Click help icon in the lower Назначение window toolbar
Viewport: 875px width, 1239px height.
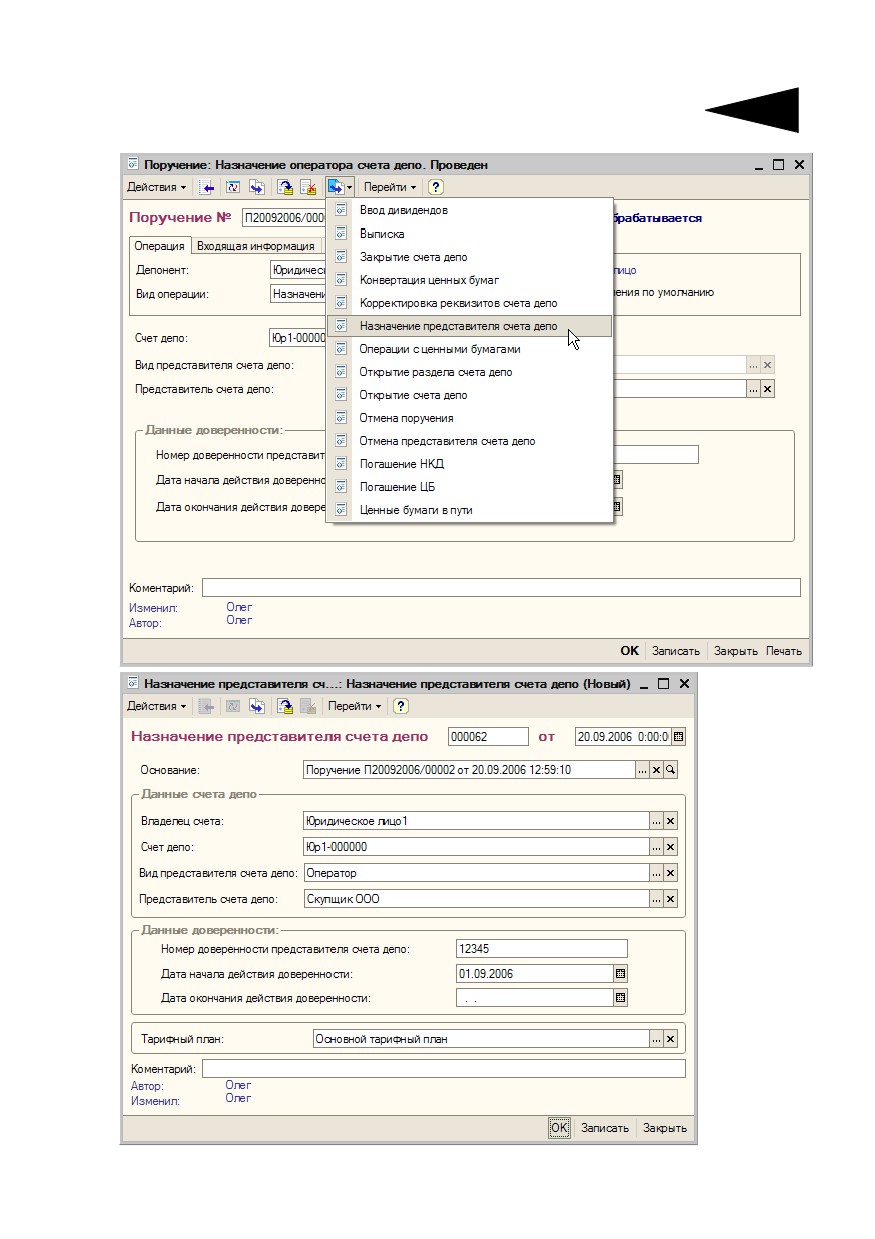coord(401,706)
